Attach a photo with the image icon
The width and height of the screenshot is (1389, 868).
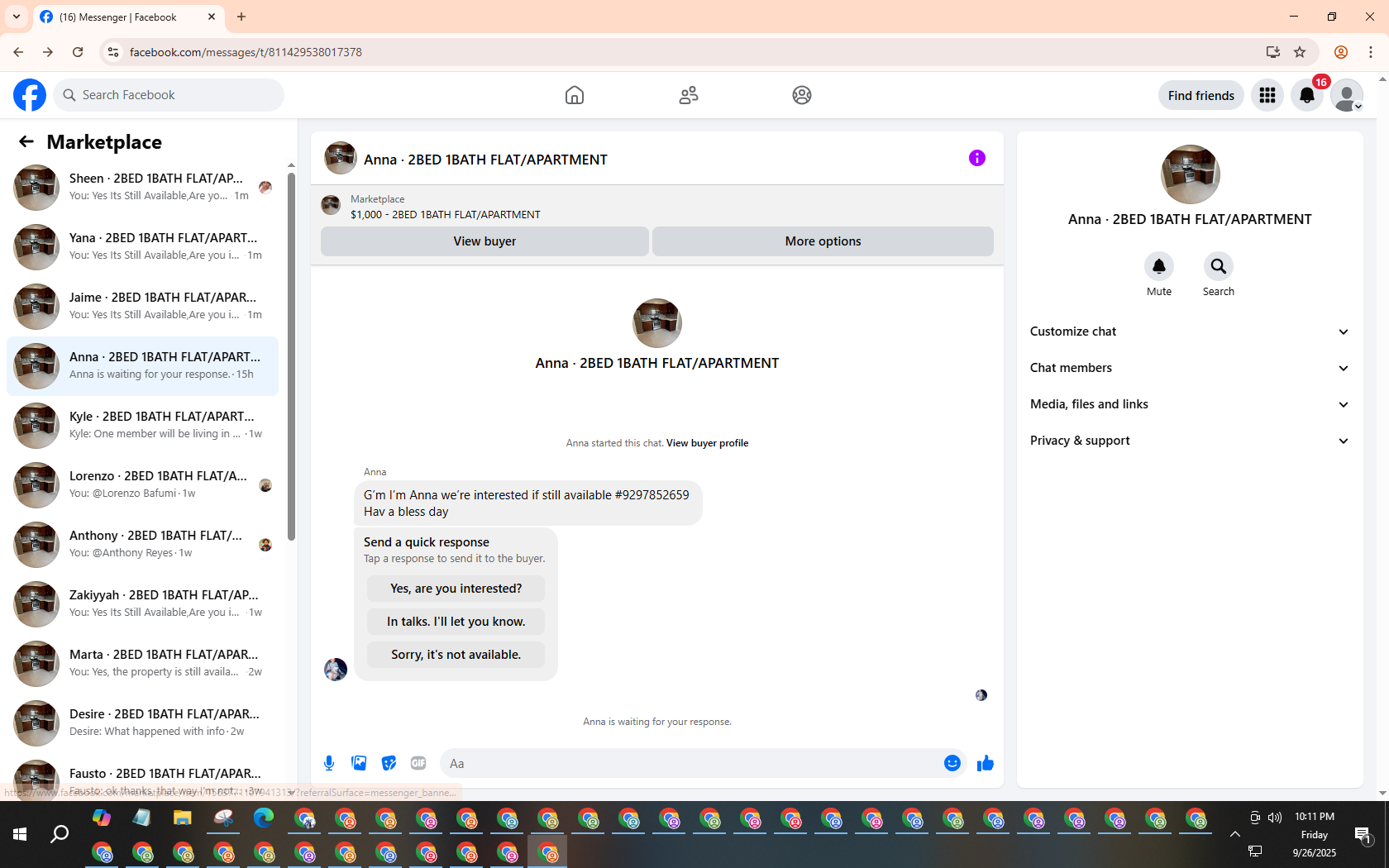tap(359, 763)
